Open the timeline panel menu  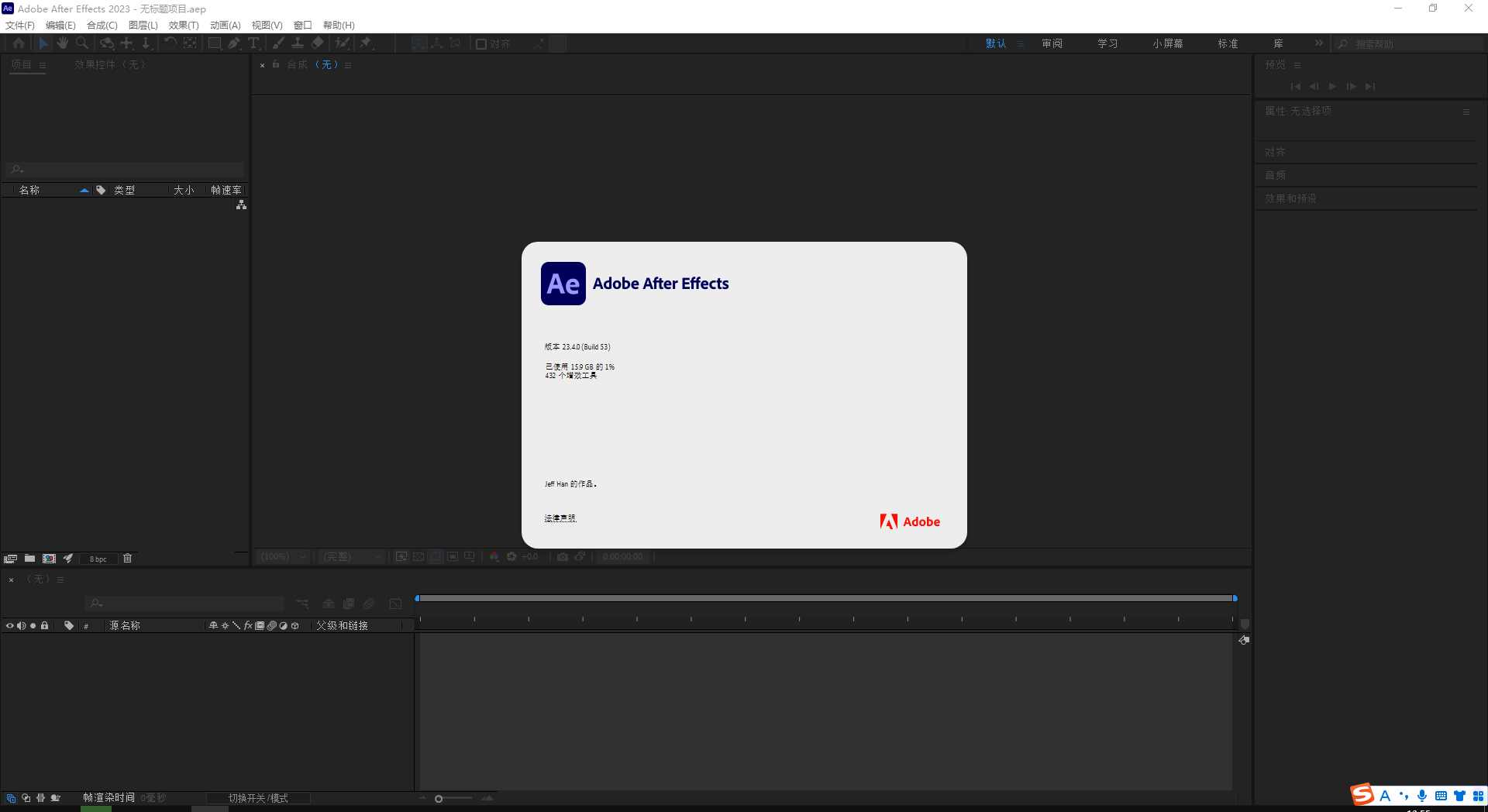[x=60, y=580]
